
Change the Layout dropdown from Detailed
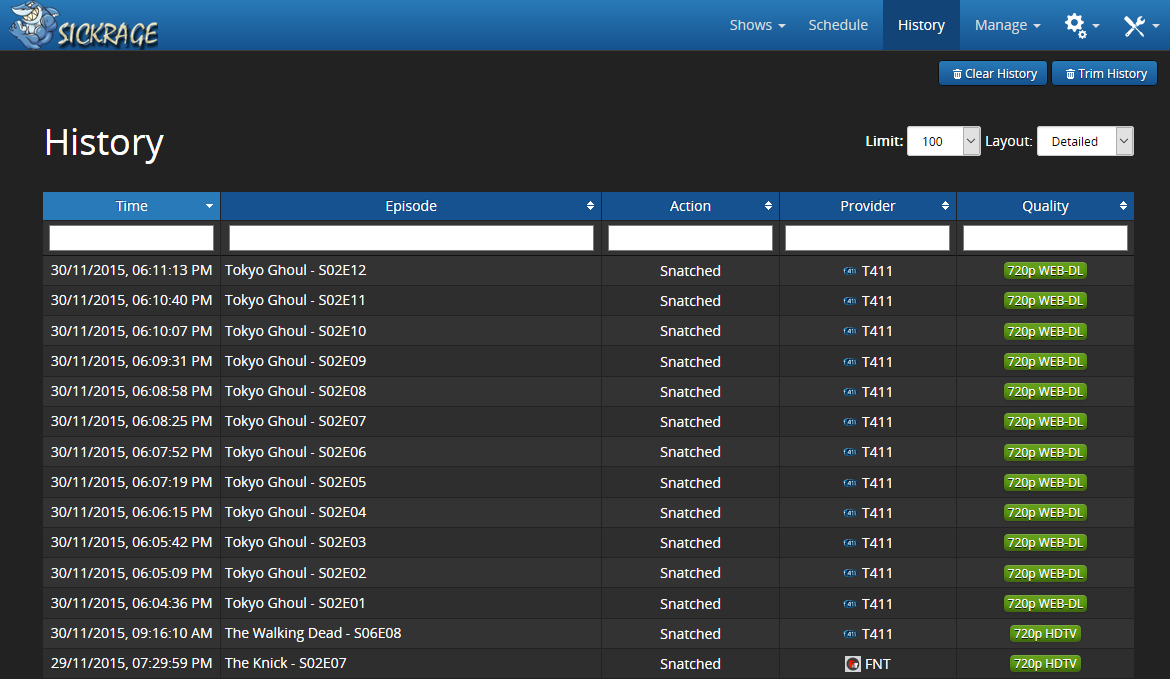1084,142
